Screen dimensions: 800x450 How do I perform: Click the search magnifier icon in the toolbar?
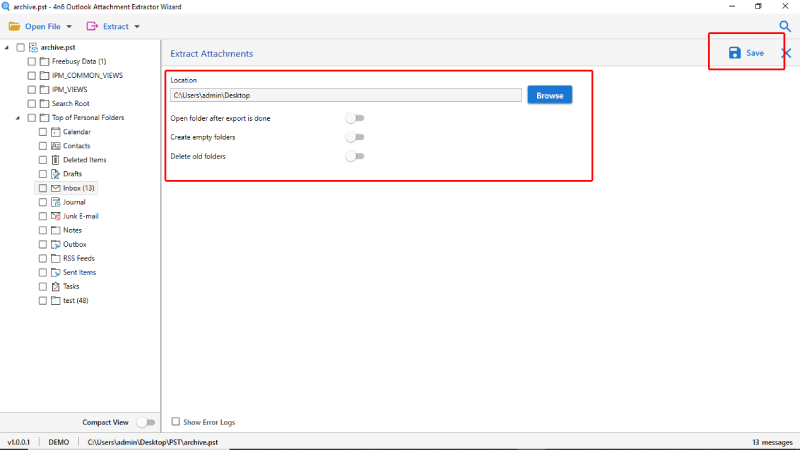click(785, 27)
